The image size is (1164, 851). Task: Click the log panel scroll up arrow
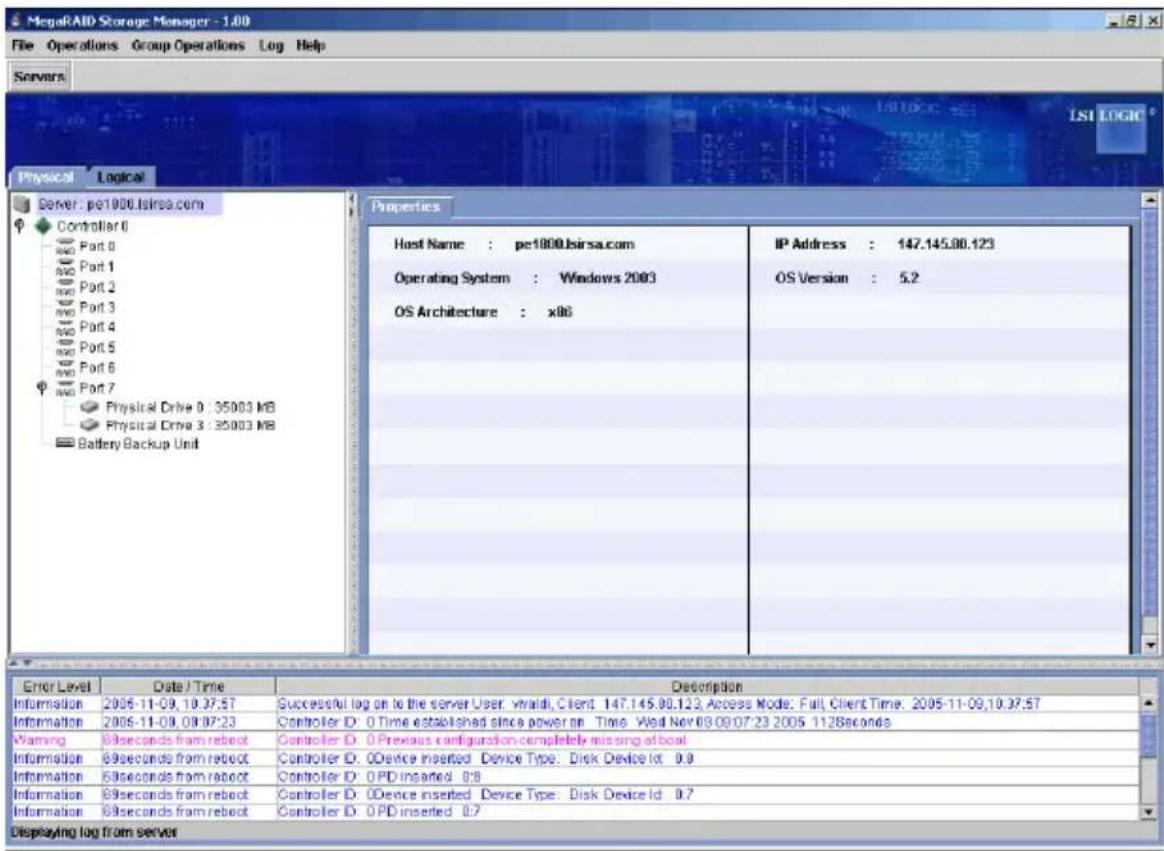click(x=1149, y=704)
